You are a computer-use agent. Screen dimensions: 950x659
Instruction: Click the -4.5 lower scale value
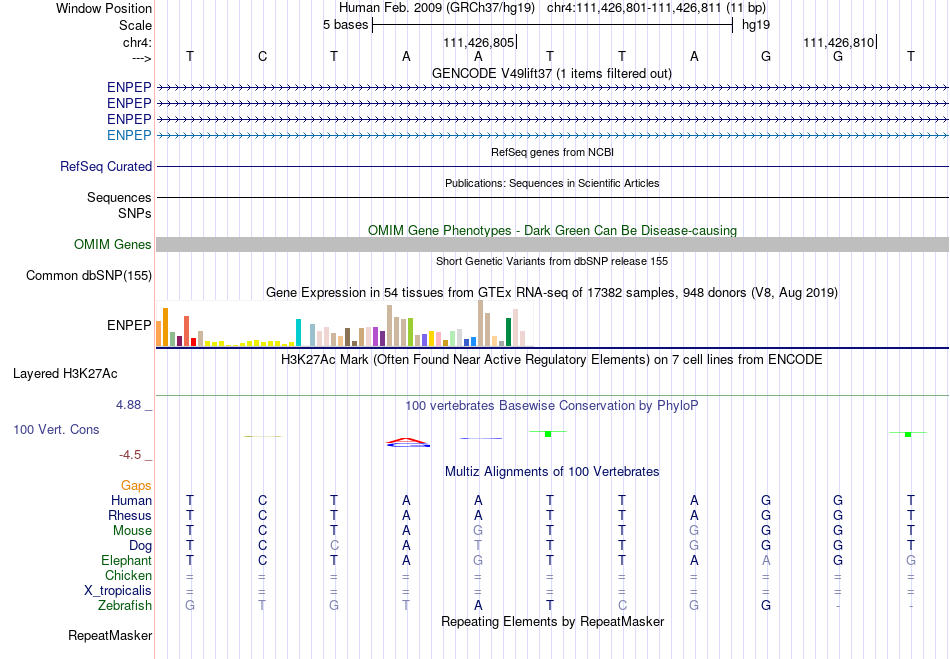click(130, 454)
